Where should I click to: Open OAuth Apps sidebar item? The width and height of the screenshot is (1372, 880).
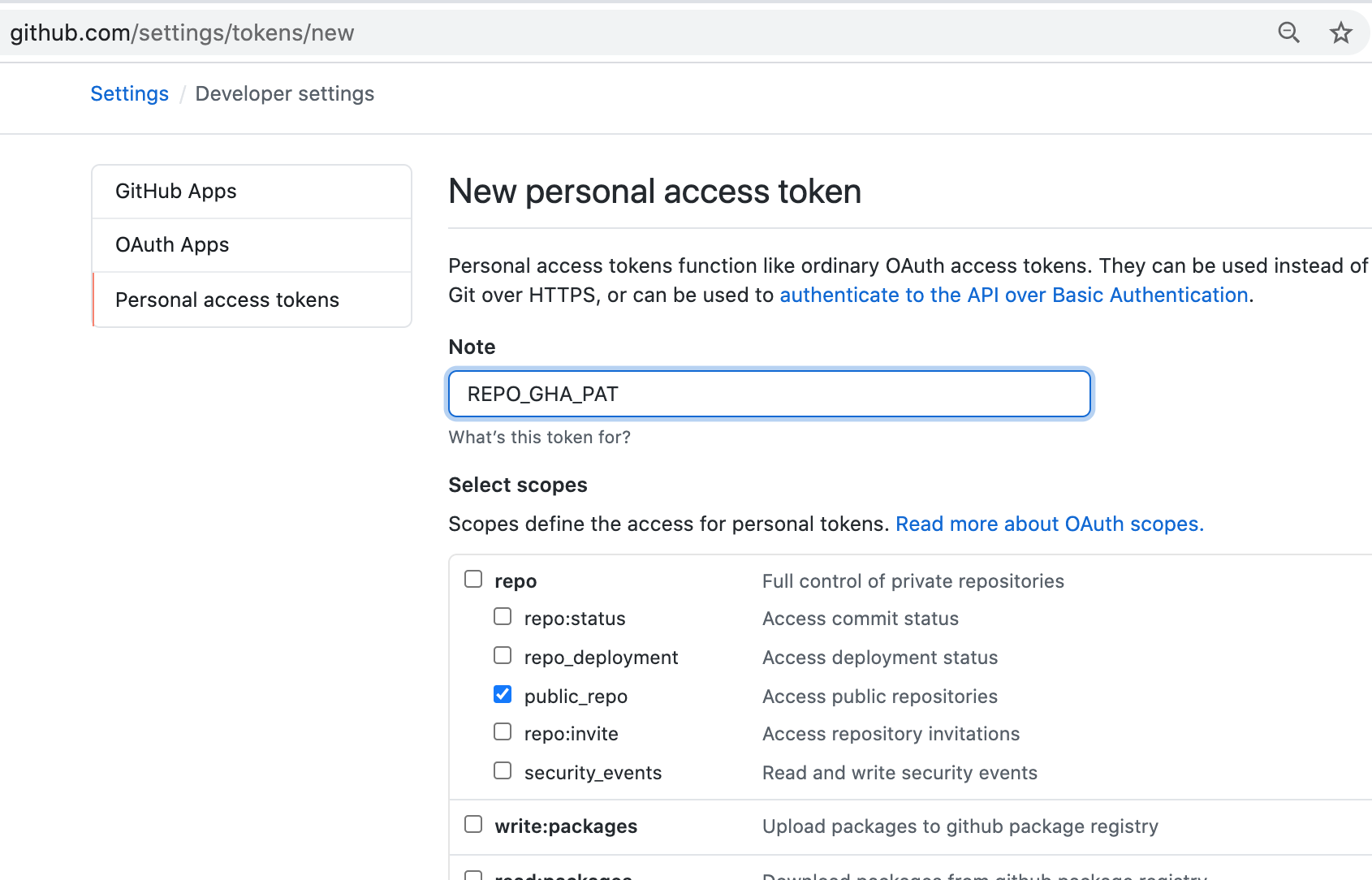(x=252, y=245)
